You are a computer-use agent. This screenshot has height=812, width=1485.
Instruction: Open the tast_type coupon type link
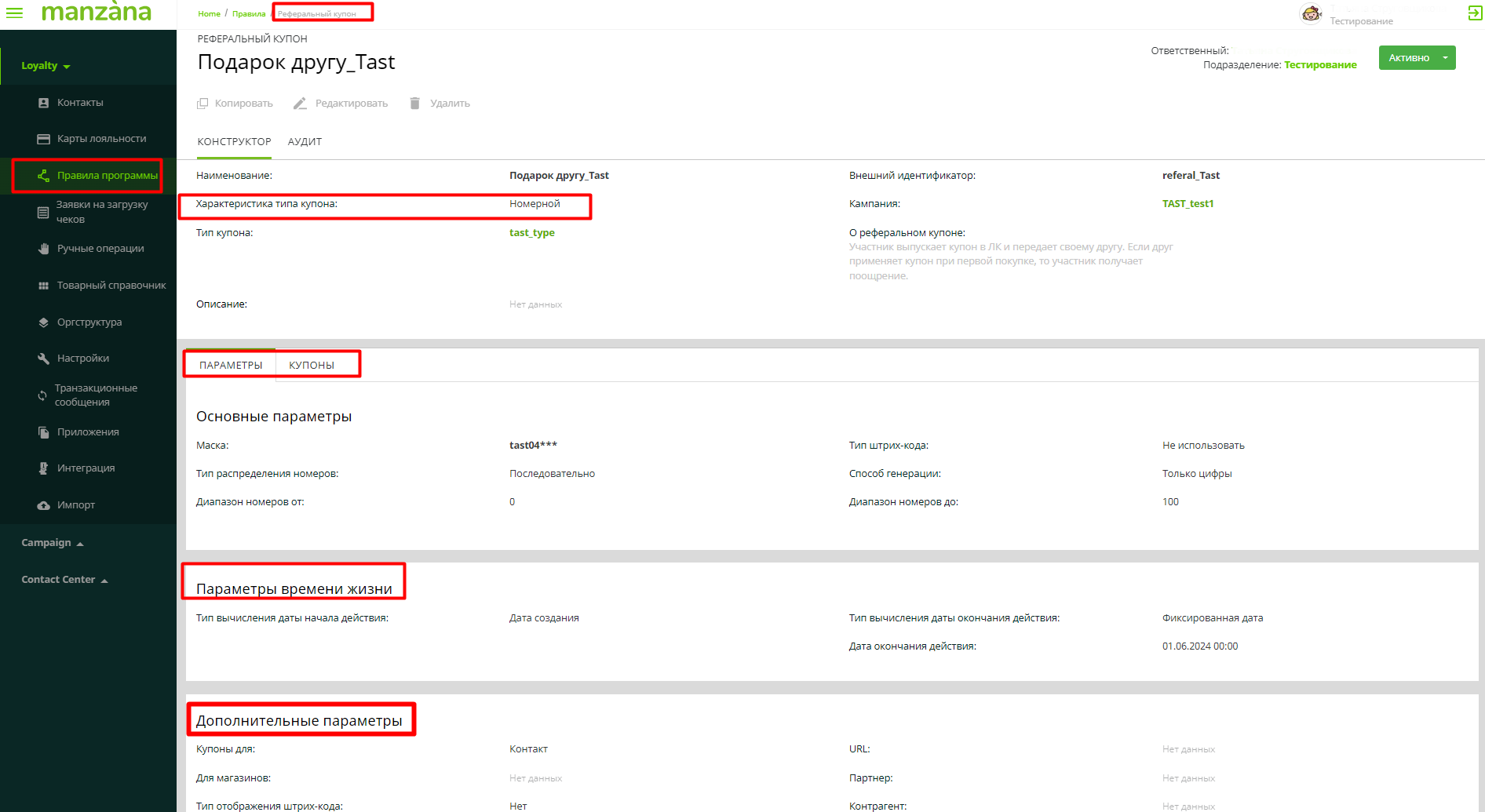tap(531, 233)
